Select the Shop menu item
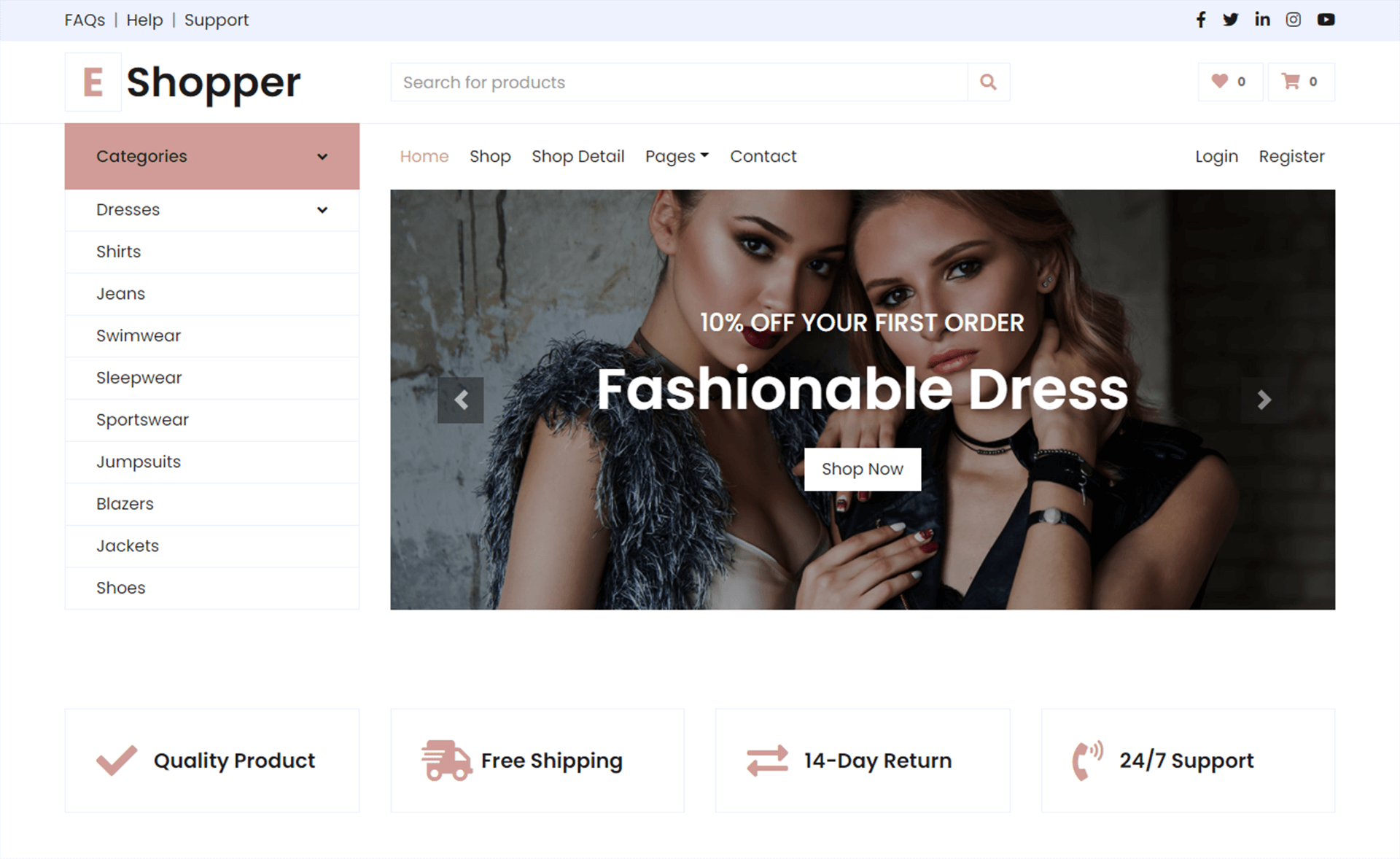The image size is (1400, 859). [x=490, y=156]
